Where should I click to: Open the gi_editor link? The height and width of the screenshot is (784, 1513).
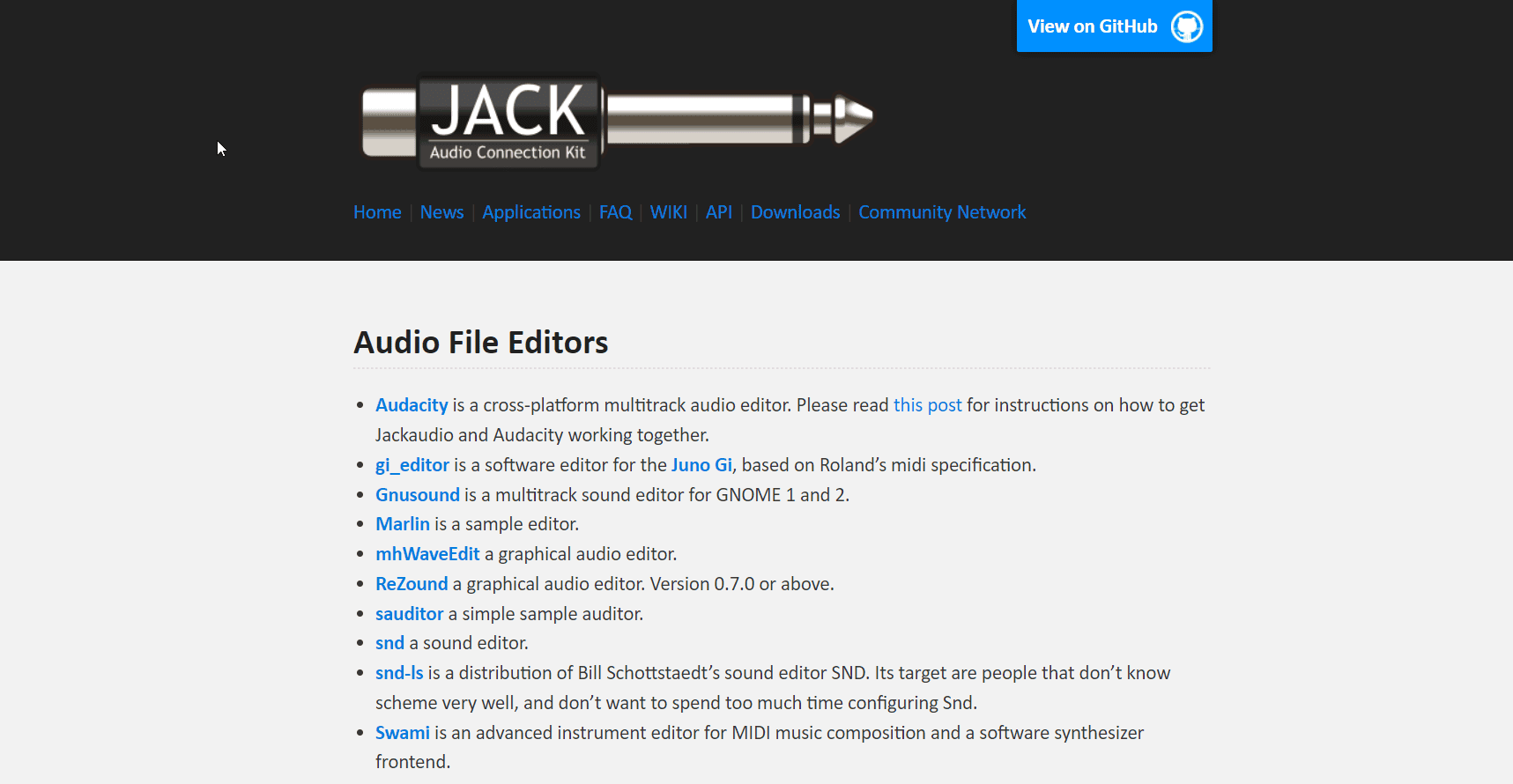[412, 465]
